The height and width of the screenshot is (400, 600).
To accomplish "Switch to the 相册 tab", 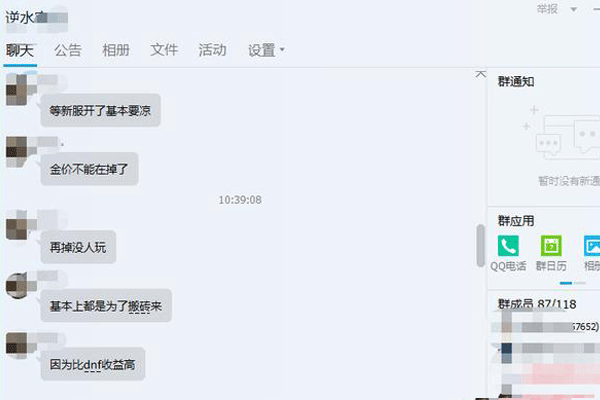I will (116, 50).
